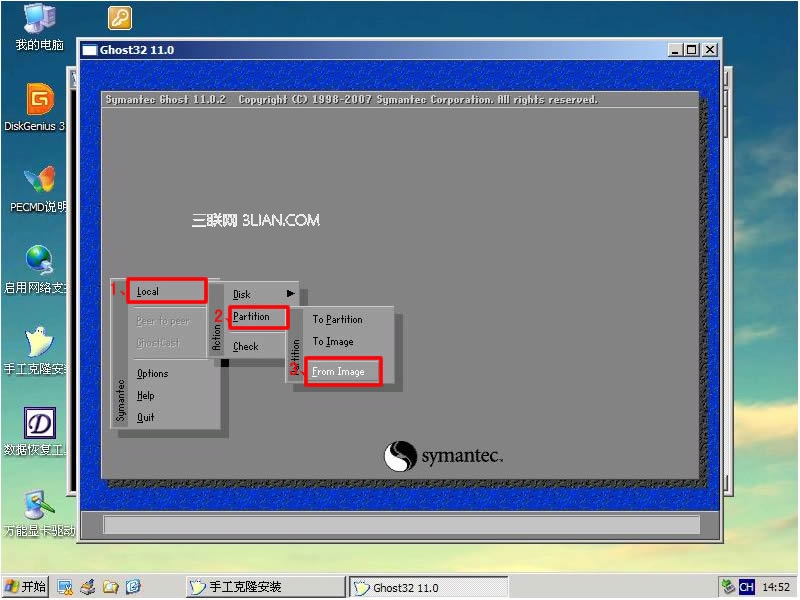
Task: Click the second quick launch taskbar icon
Action: click(88, 587)
